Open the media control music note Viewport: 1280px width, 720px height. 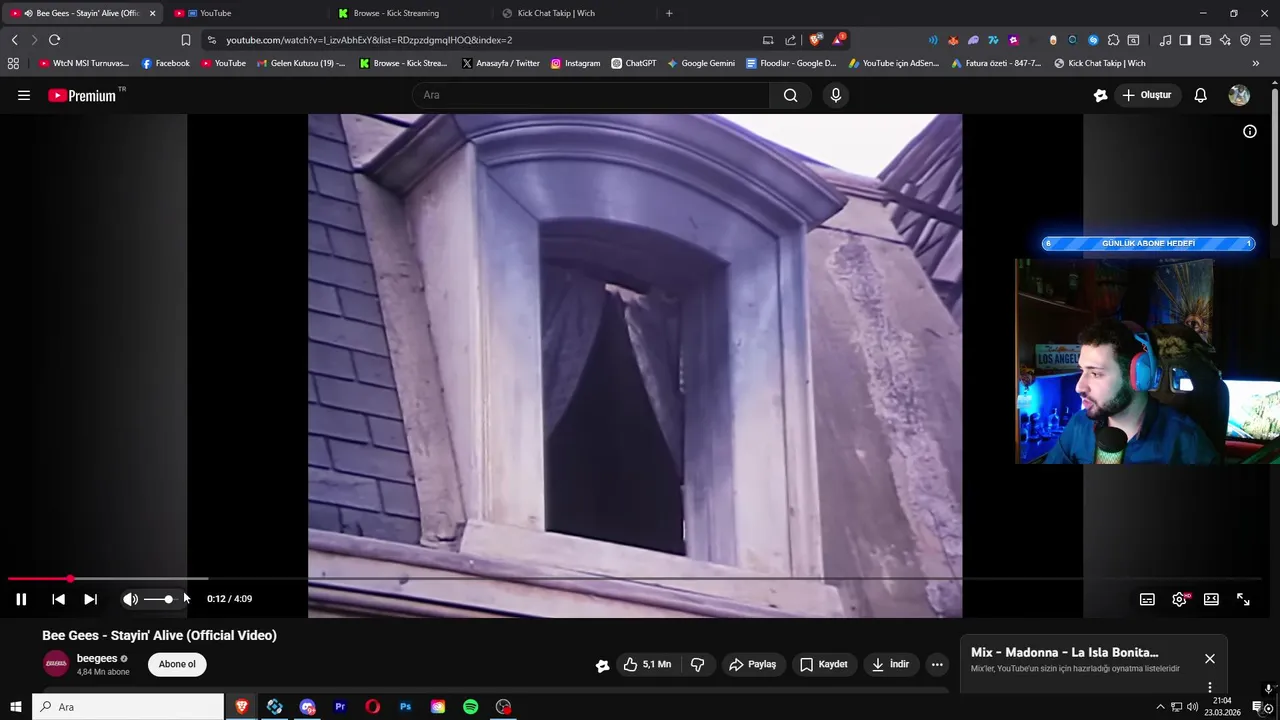[x=1165, y=40]
